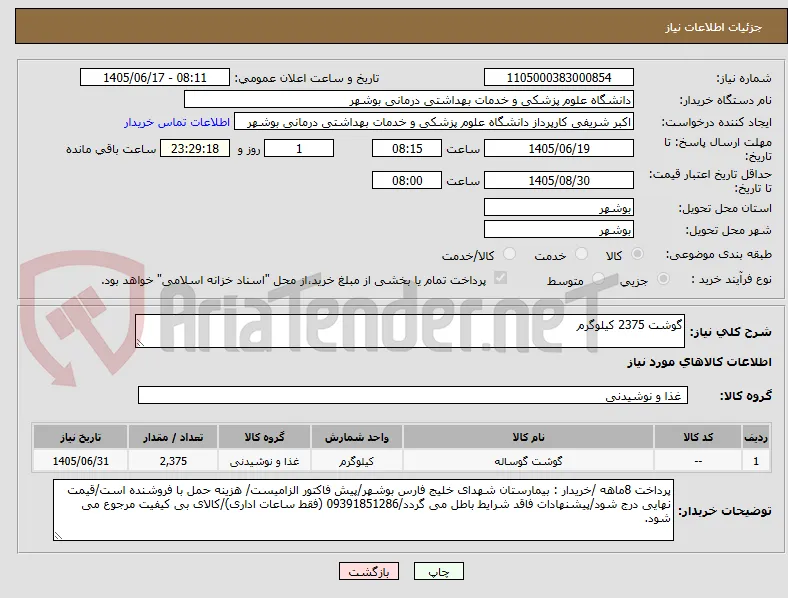Click the remaining time countdown 23:29:18
Screen dimensions: 788x598
tap(195, 148)
